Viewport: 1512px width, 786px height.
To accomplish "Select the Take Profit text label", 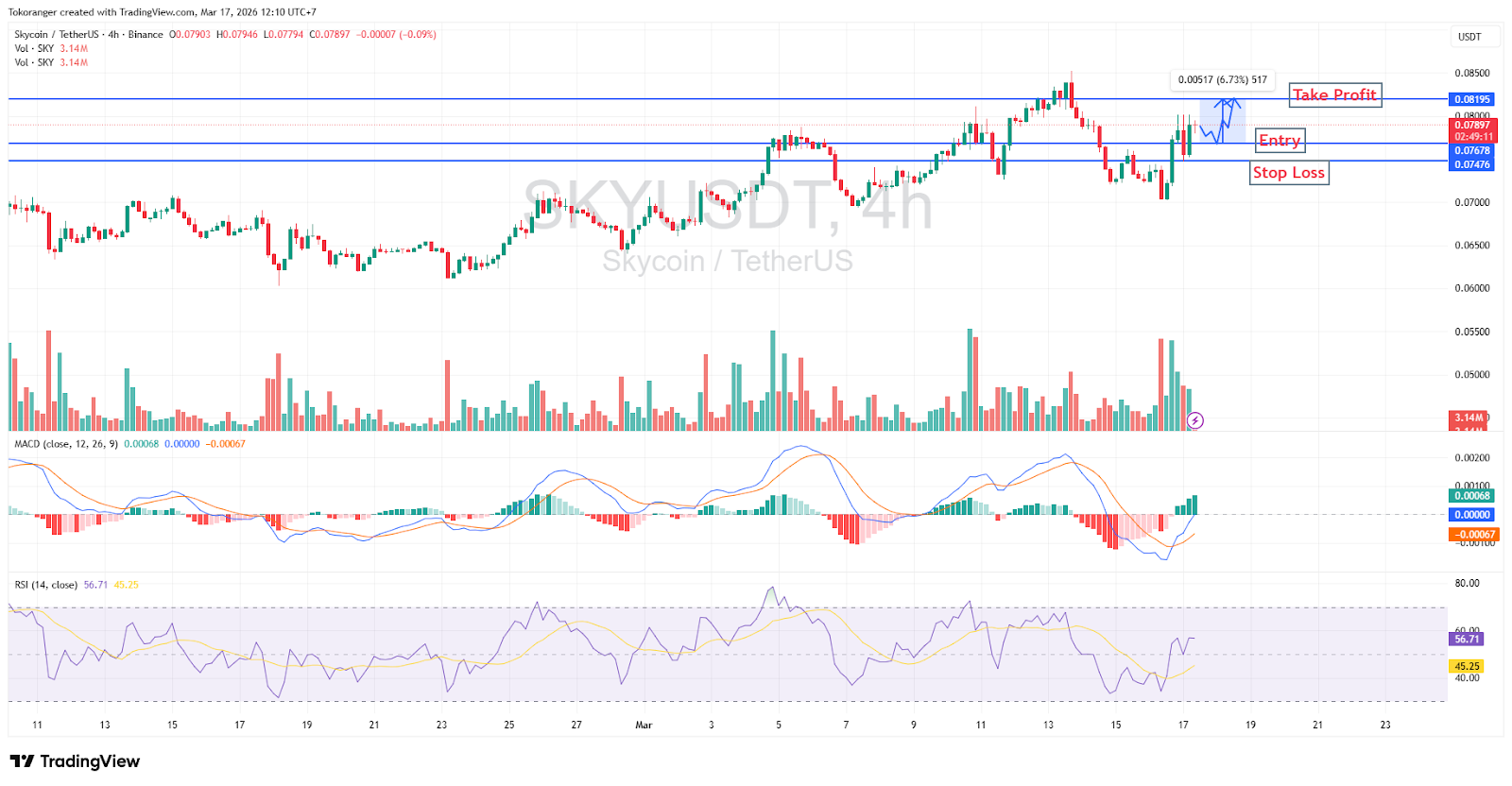I will [x=1334, y=94].
